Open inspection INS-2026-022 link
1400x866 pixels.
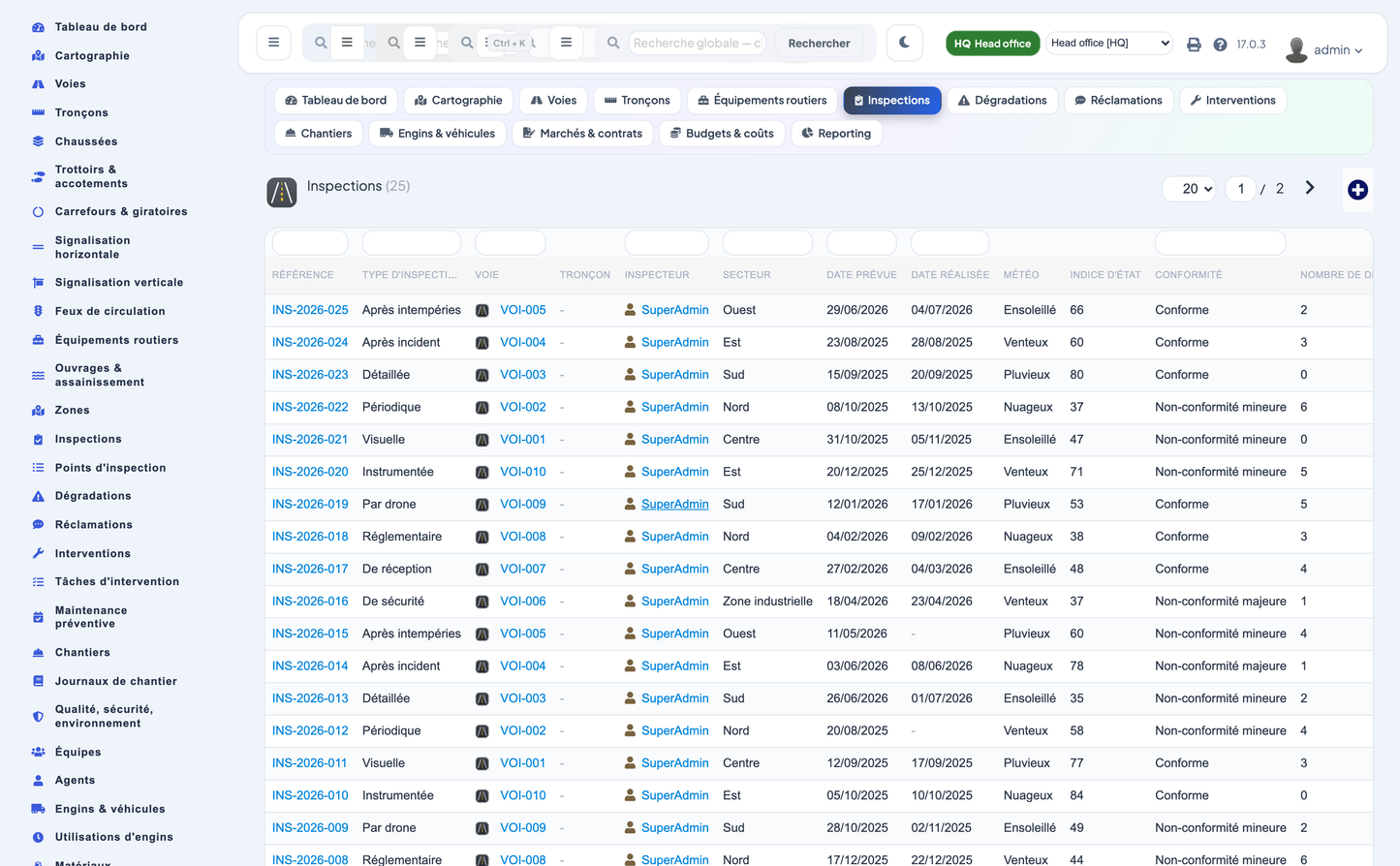click(x=310, y=407)
